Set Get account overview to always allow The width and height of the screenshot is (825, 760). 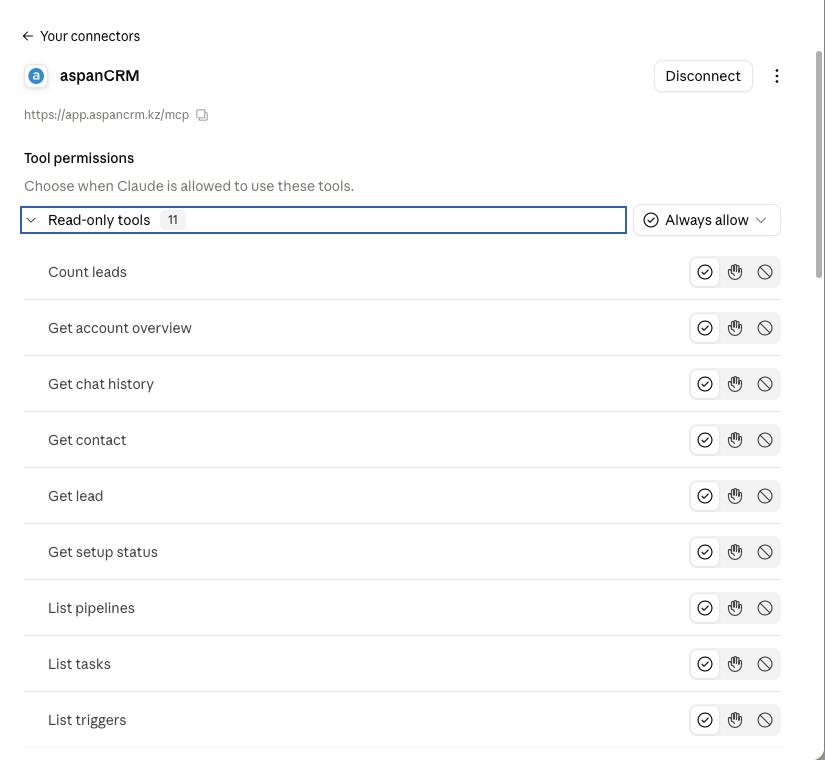click(705, 328)
